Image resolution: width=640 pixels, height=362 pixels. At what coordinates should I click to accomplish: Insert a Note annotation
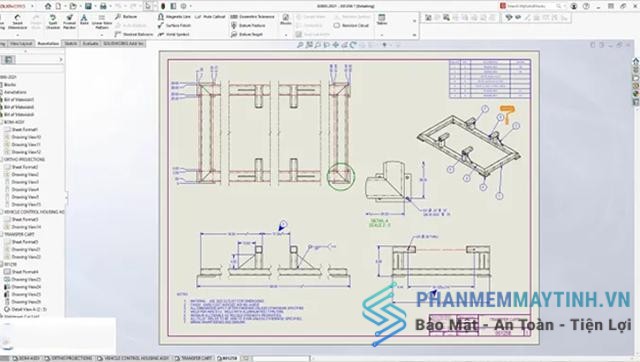[84, 20]
